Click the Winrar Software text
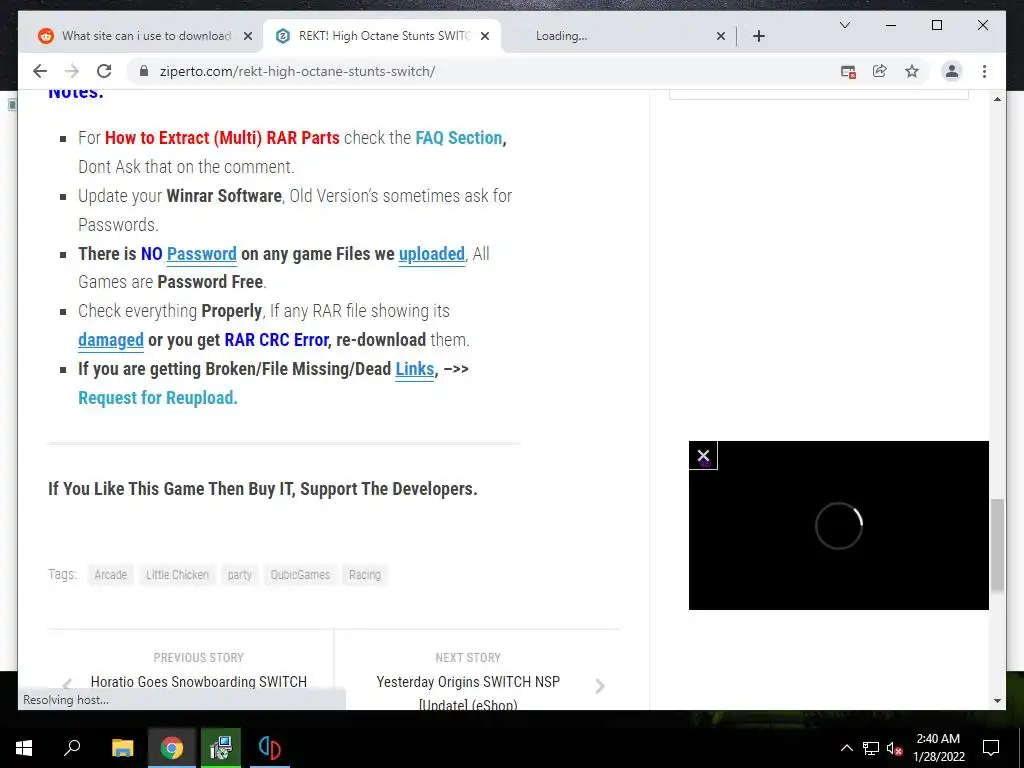 223,196
